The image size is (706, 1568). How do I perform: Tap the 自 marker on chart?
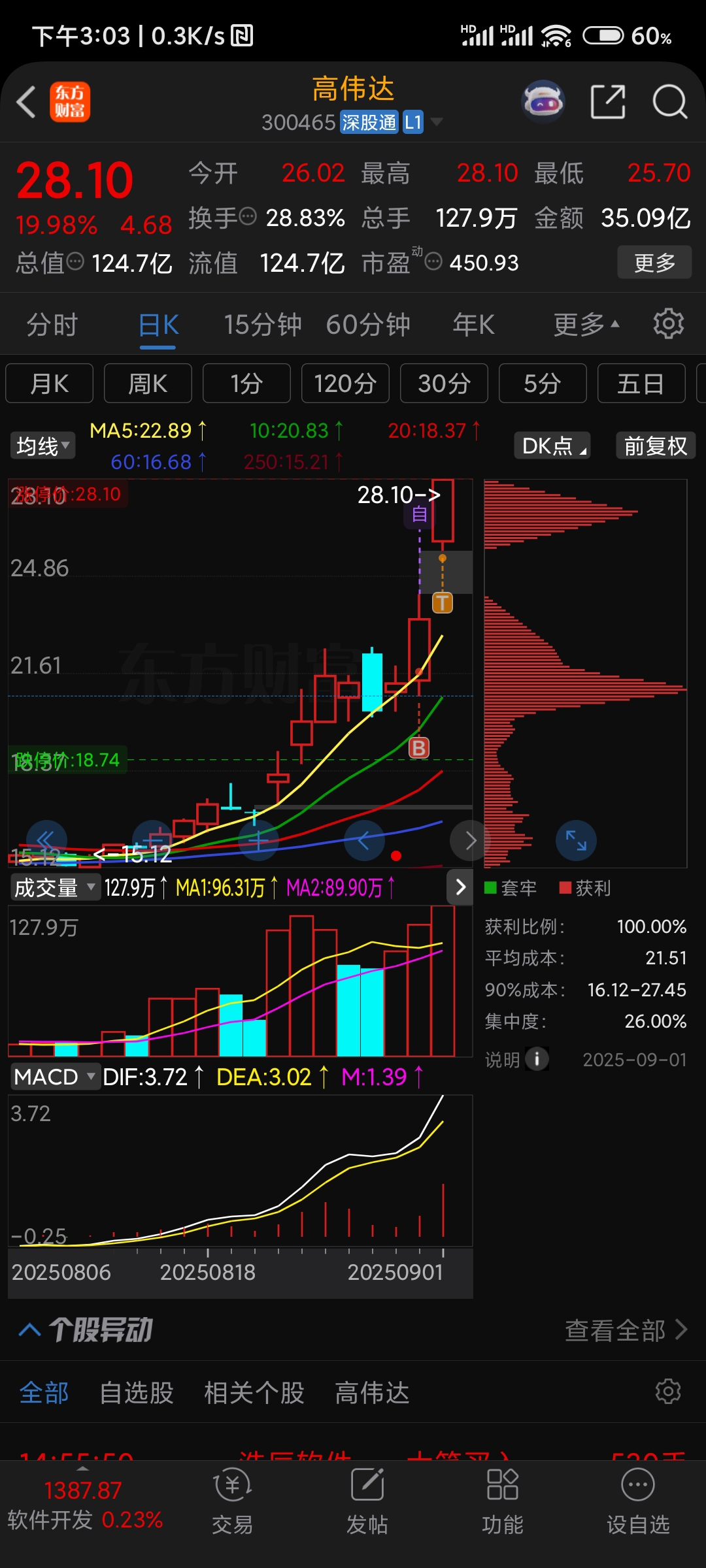[x=420, y=515]
